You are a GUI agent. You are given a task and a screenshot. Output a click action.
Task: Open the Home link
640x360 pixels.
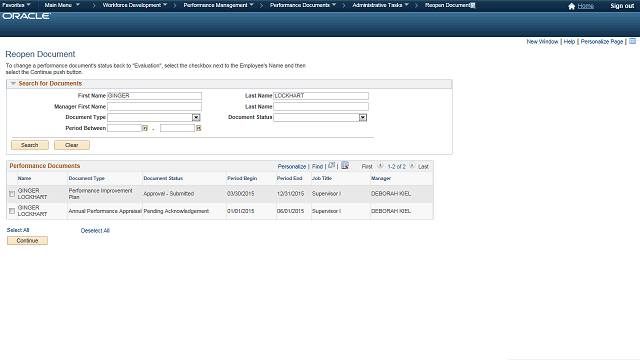tap(586, 6)
